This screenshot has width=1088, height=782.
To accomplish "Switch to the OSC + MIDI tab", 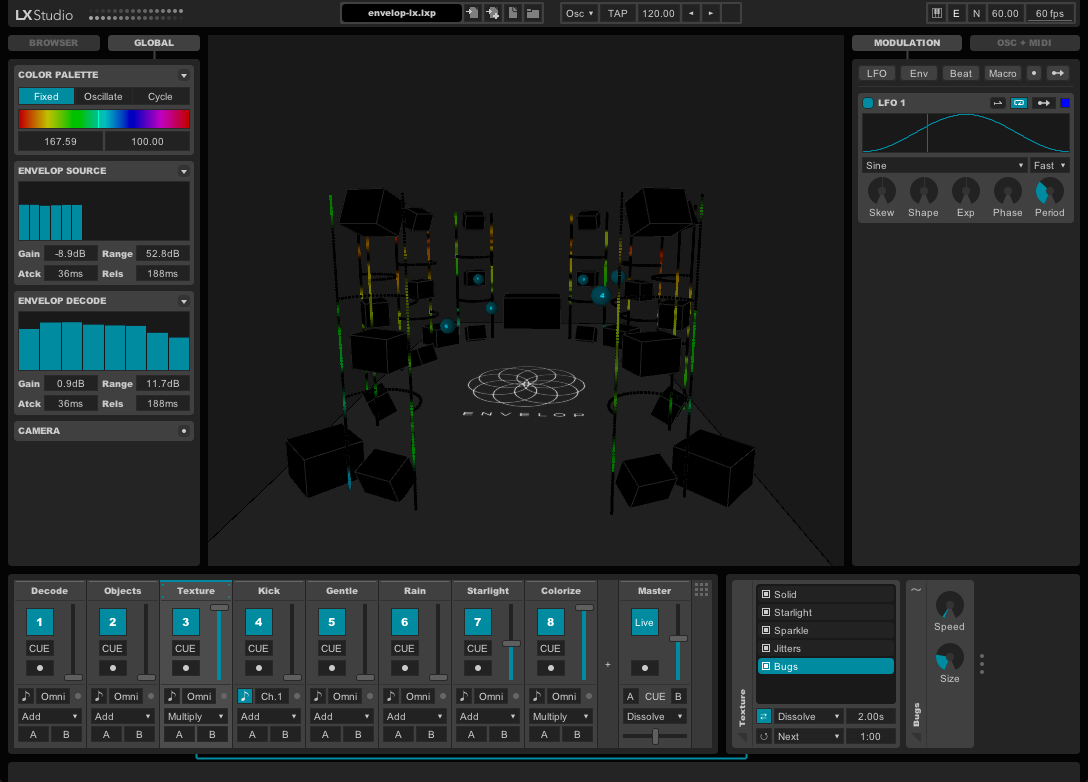I will [1024, 42].
